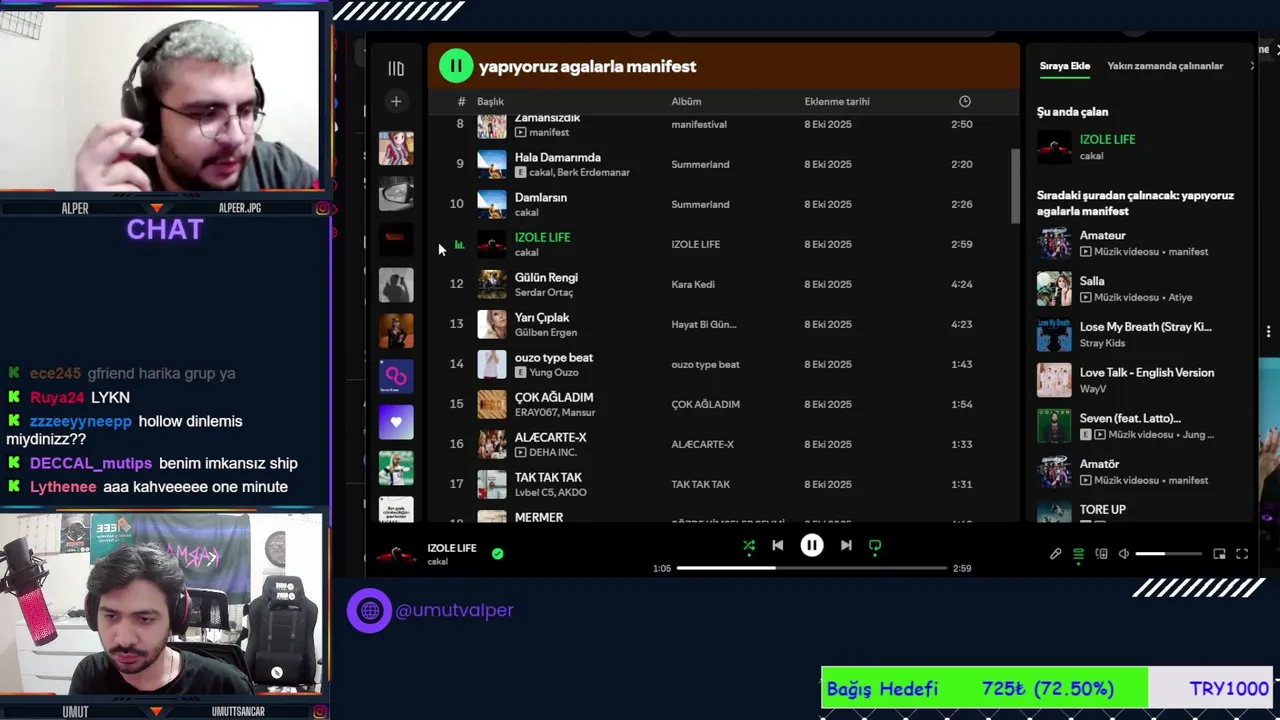Open the three-dot menu at queue panel edge
Image resolution: width=1280 pixels, height=720 pixels.
pos(1268,331)
